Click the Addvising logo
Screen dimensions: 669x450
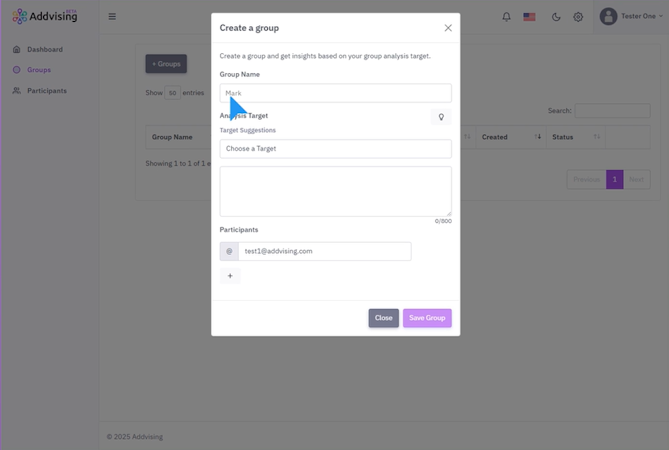45,16
